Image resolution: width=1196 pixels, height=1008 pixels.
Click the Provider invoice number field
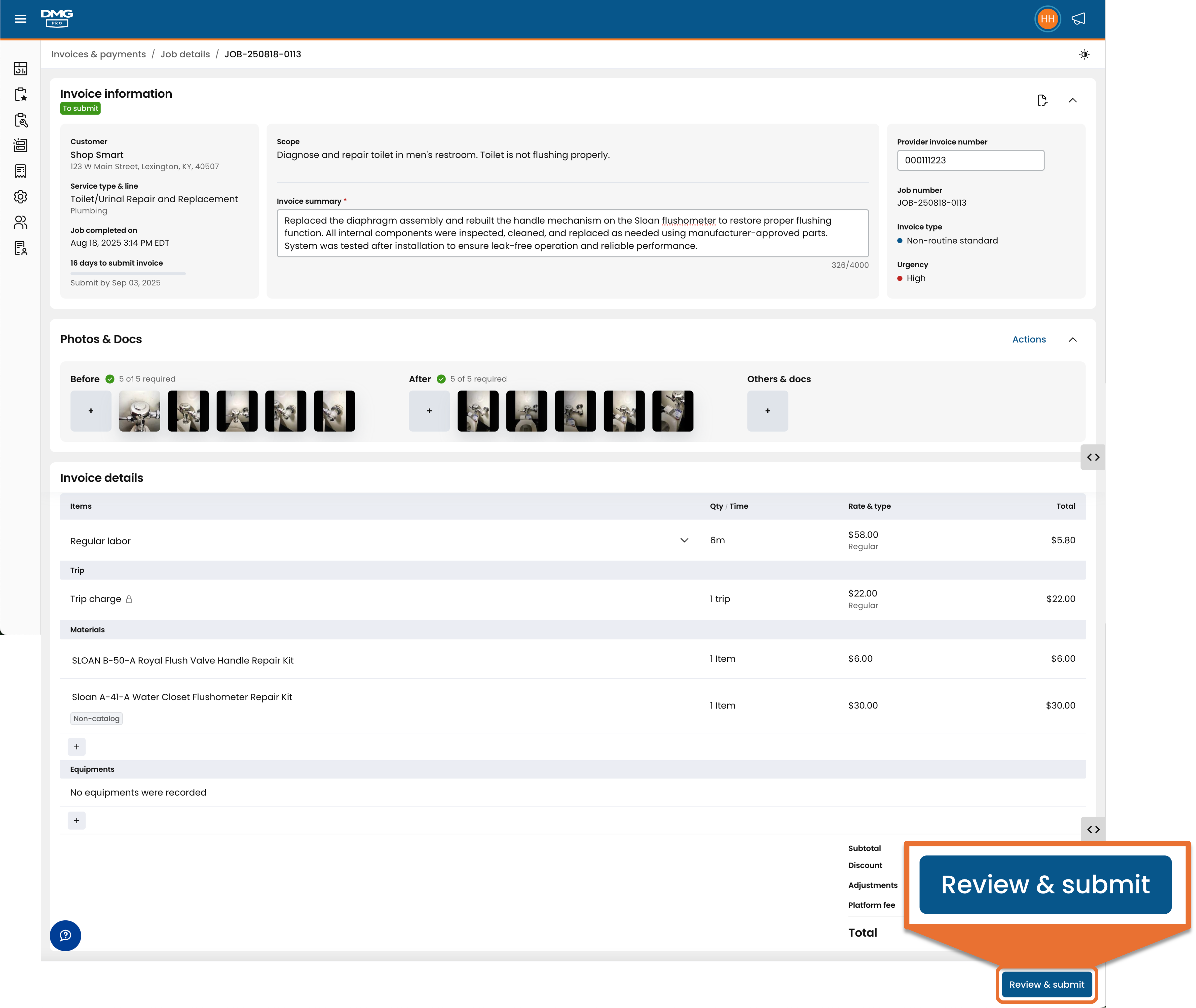click(970, 160)
